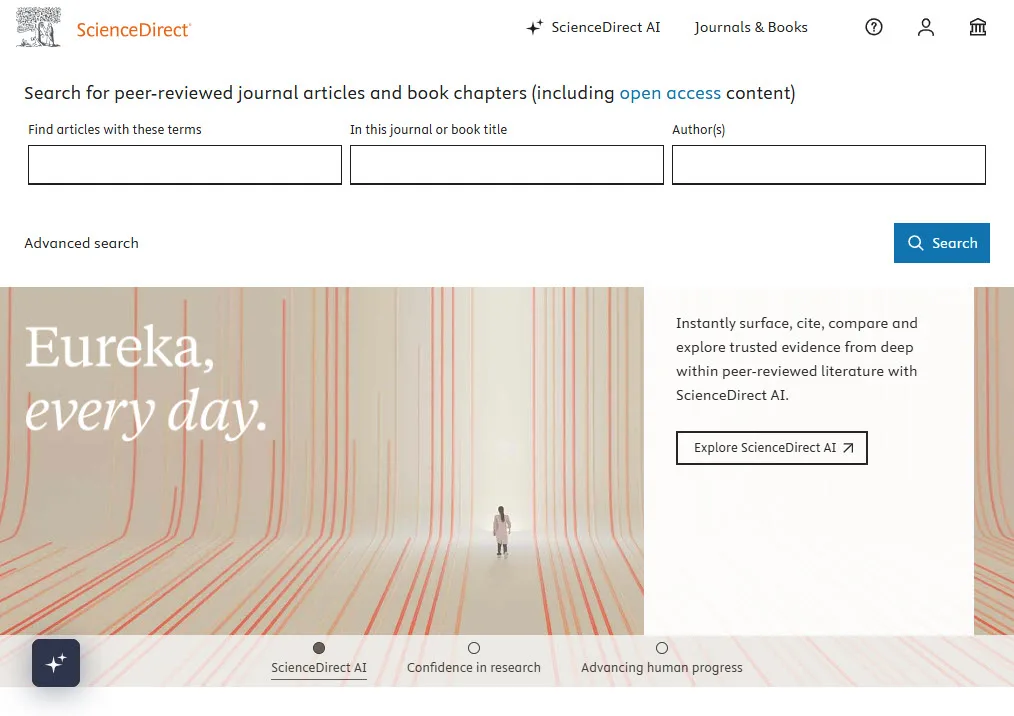Click the Search button
Screen dimensions: 1014x716
(x=941, y=243)
